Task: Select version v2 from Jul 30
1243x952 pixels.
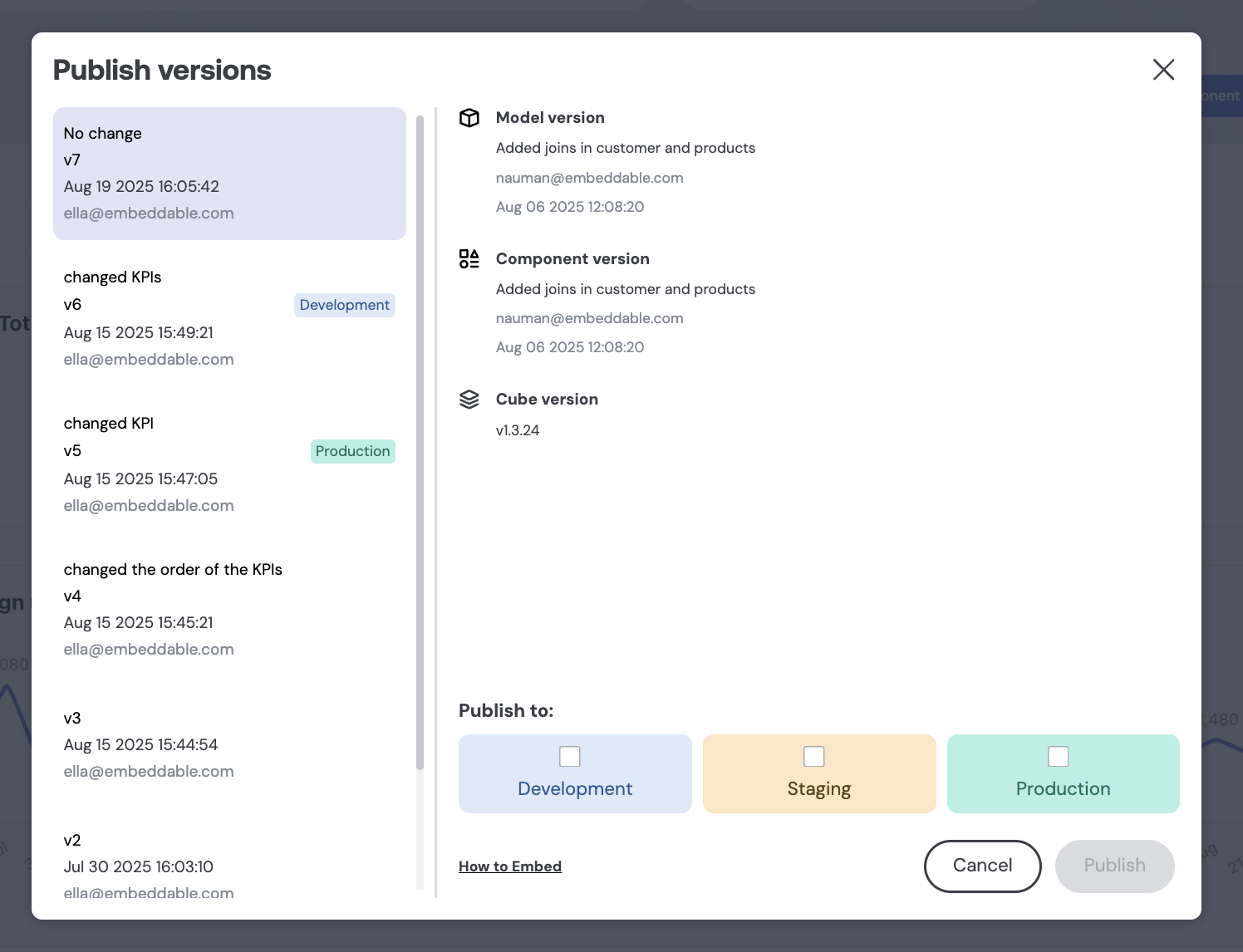Action: [x=229, y=866]
